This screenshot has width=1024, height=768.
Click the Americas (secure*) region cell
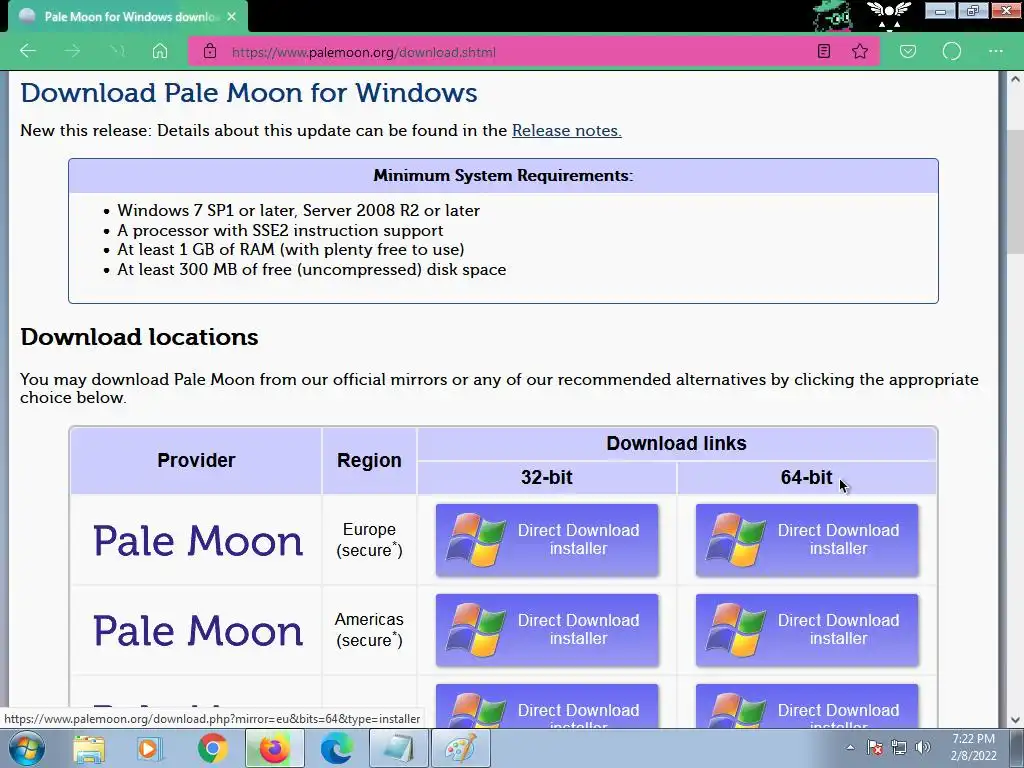tap(369, 630)
